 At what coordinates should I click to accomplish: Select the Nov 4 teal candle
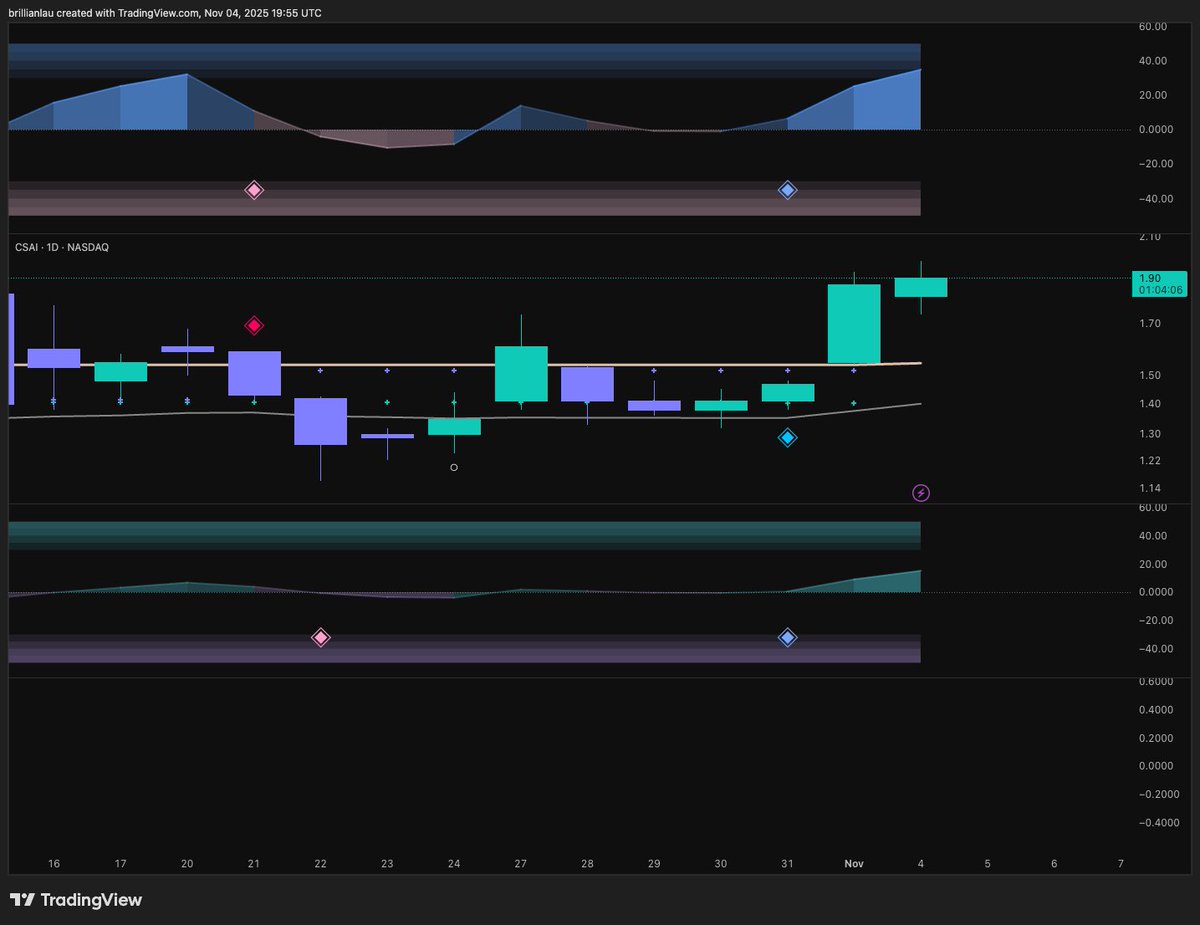[x=921, y=287]
